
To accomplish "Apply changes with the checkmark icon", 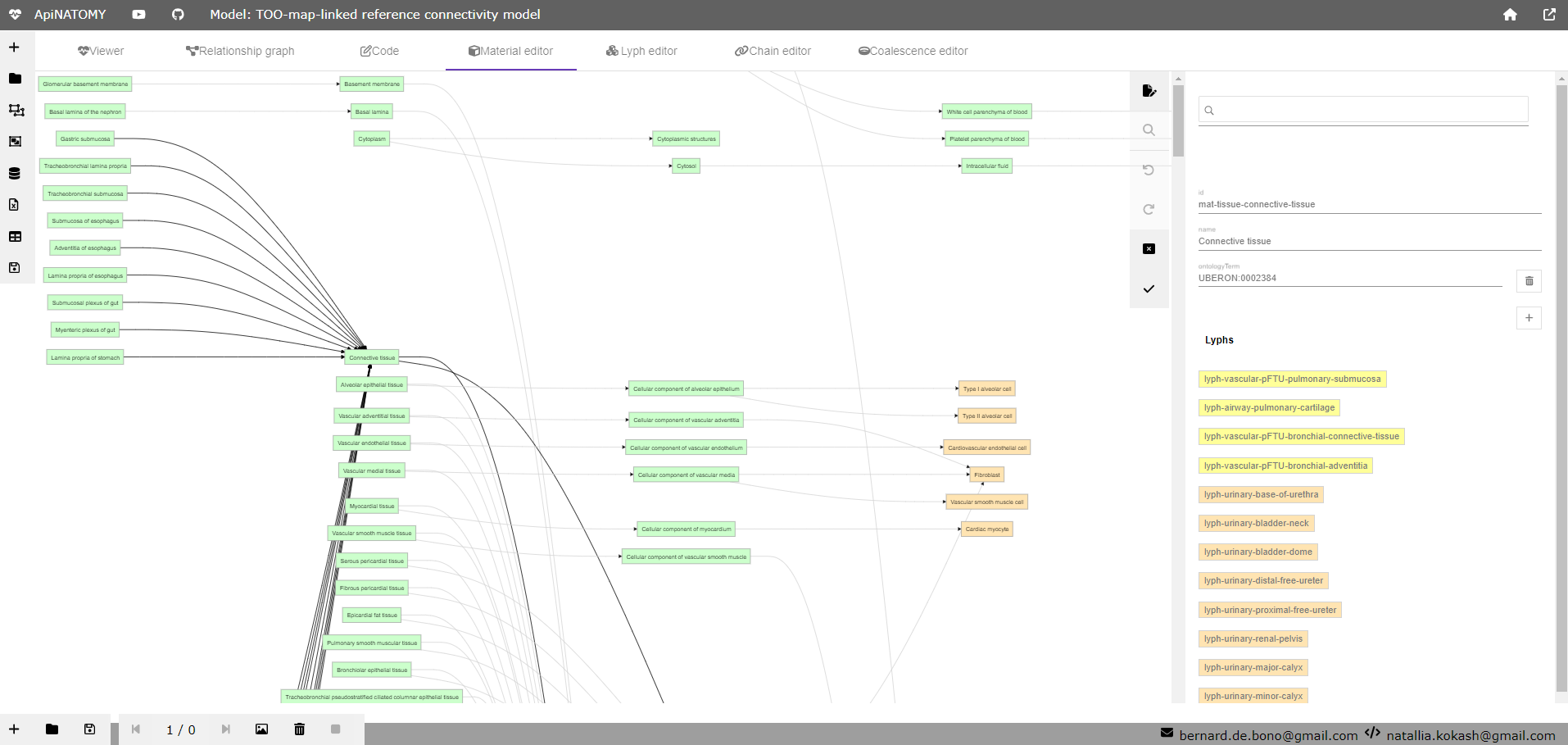I will tap(1149, 288).
